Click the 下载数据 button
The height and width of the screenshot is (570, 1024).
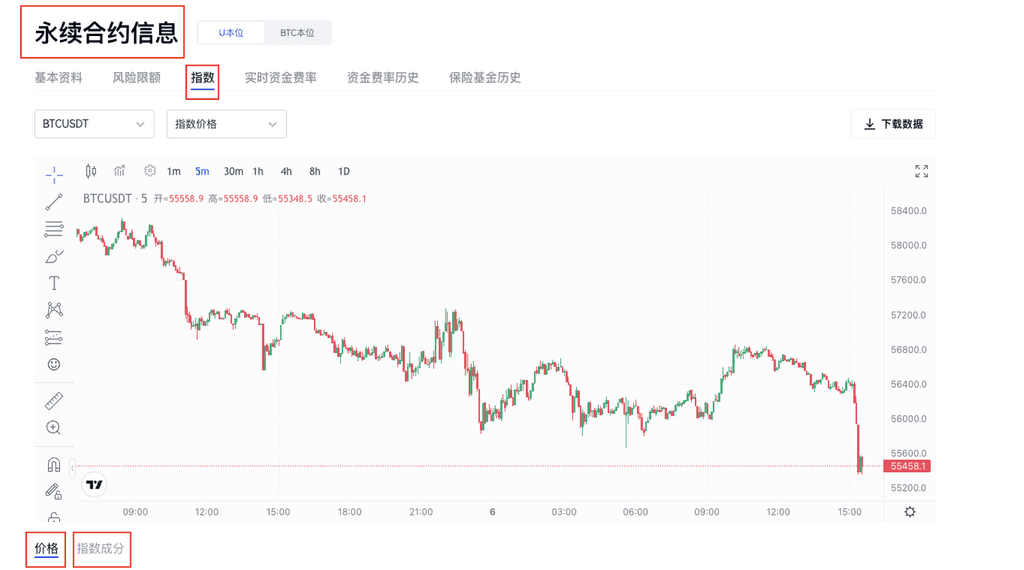point(893,124)
